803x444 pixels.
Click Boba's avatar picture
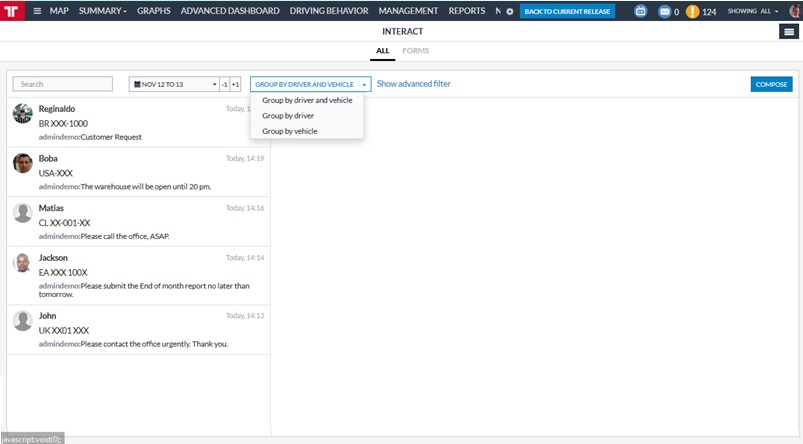[x=23, y=163]
